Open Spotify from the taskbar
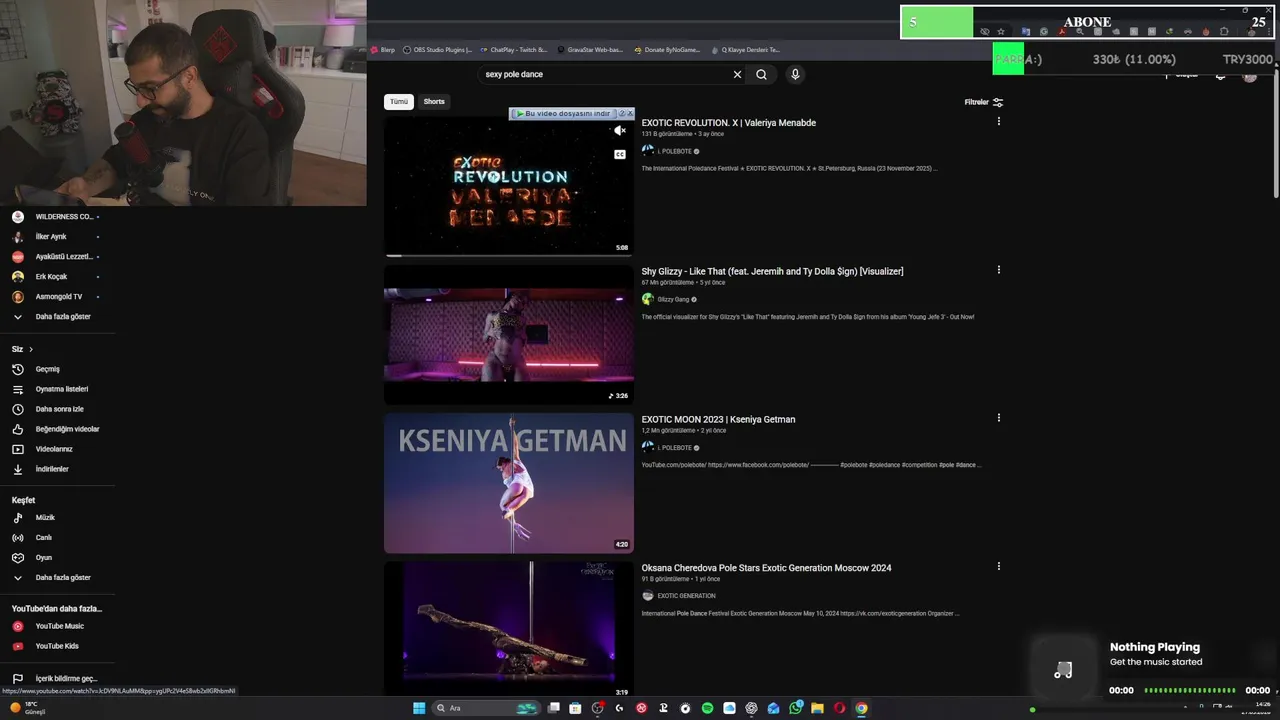 [x=707, y=708]
